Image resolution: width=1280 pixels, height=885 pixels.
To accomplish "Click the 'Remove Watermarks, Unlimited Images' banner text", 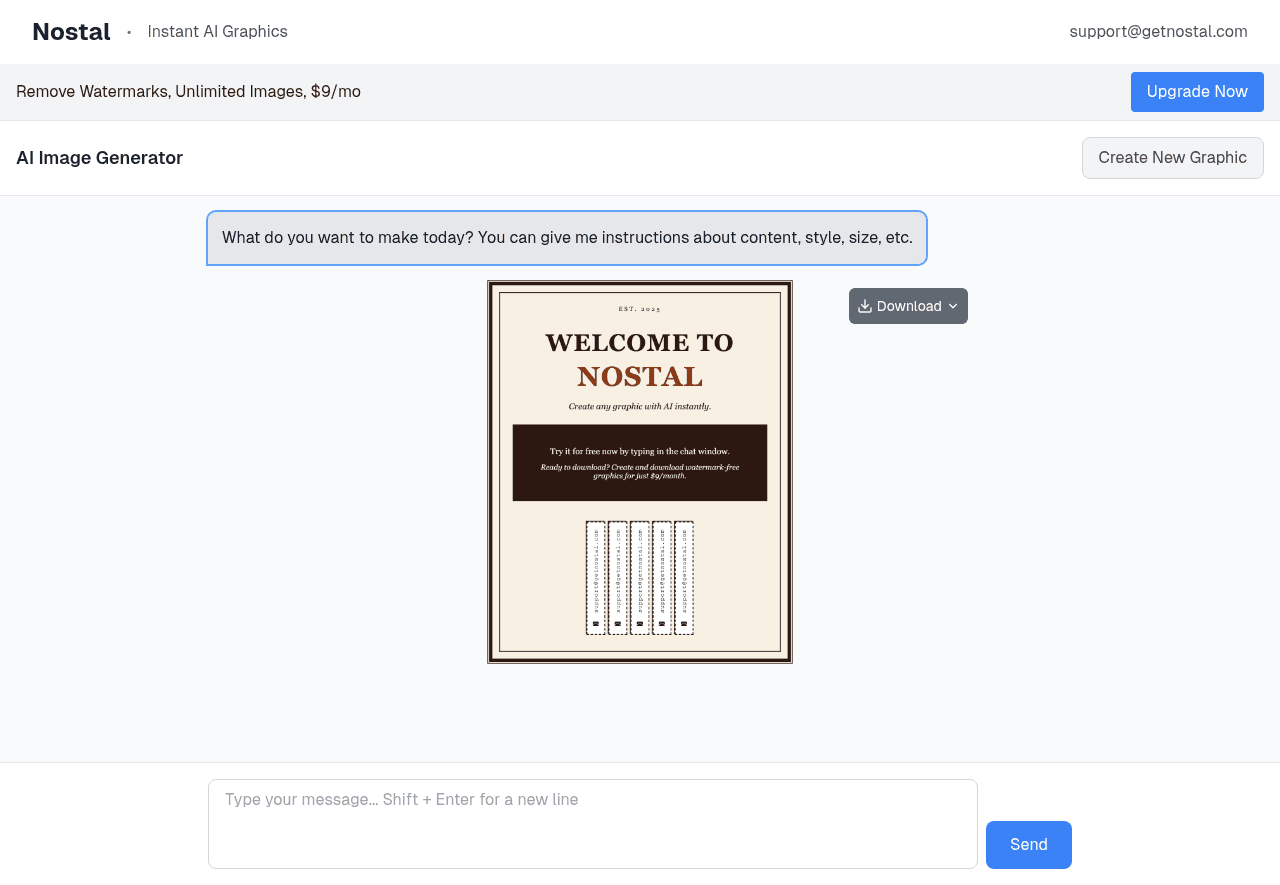I will click(x=188, y=92).
